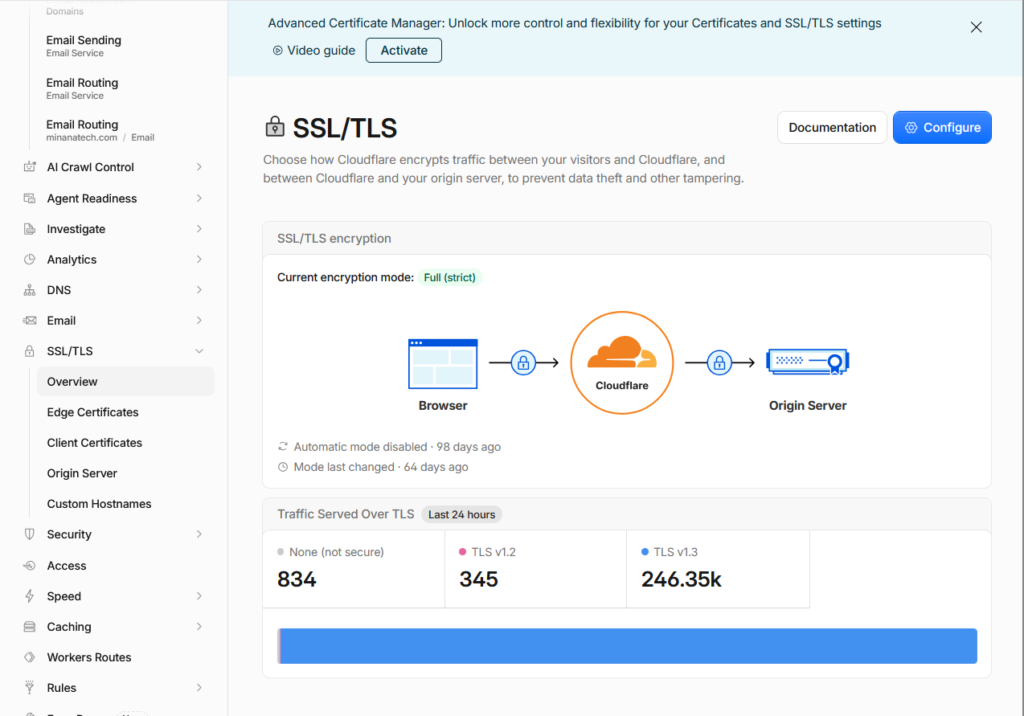
Task: Expand the Agent Readiness section
Action: [199, 198]
